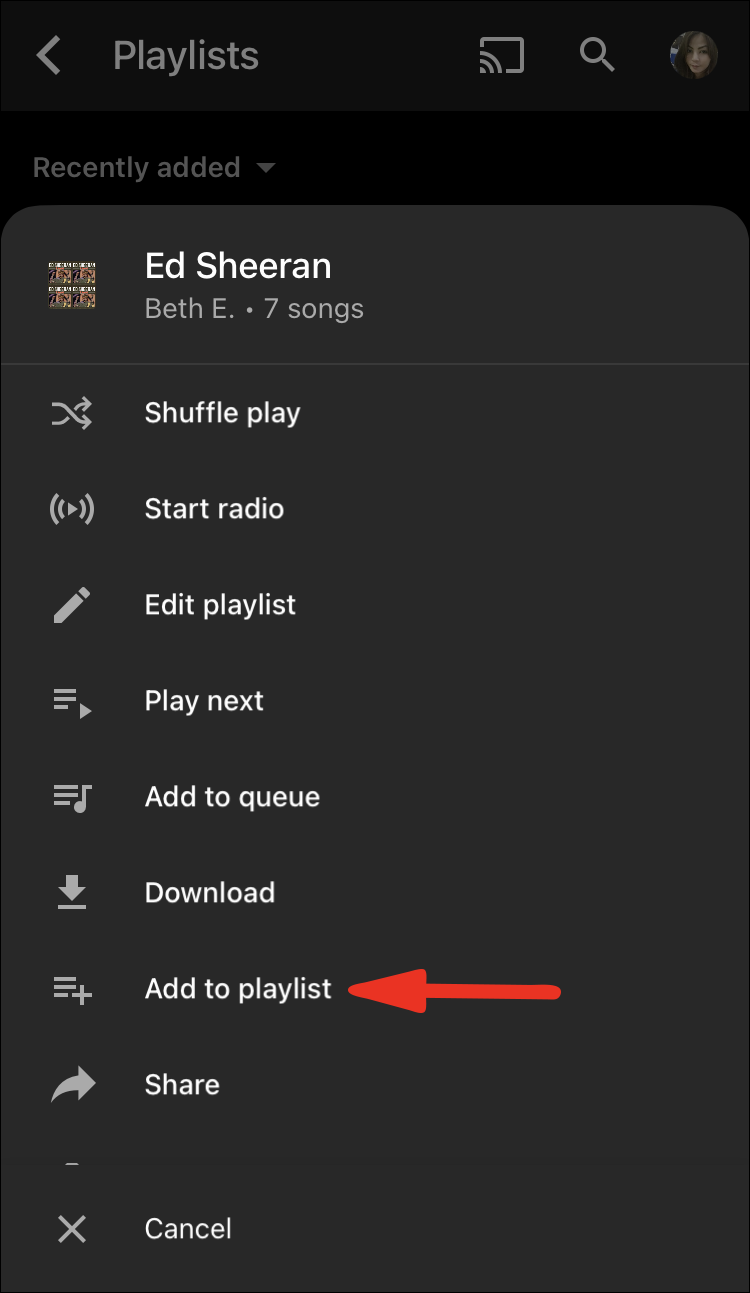
Task: Tap the shuffle arrows icon
Action: point(72,413)
